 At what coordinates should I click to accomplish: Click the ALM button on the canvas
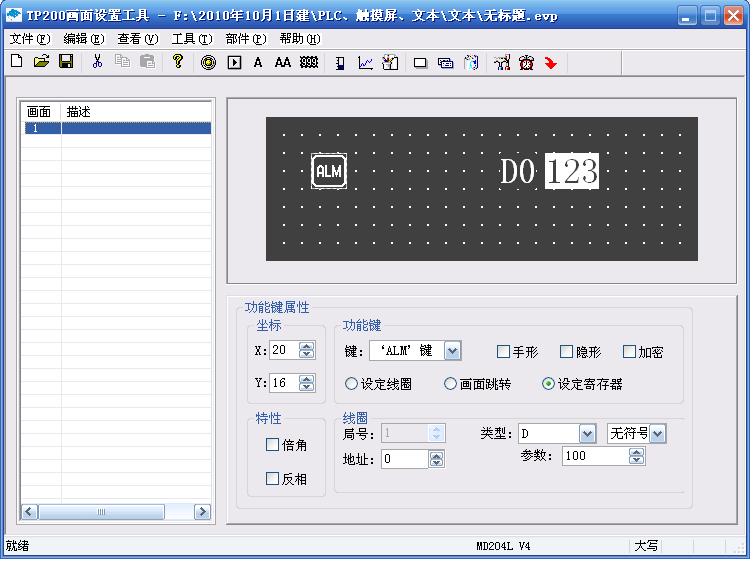click(x=328, y=172)
